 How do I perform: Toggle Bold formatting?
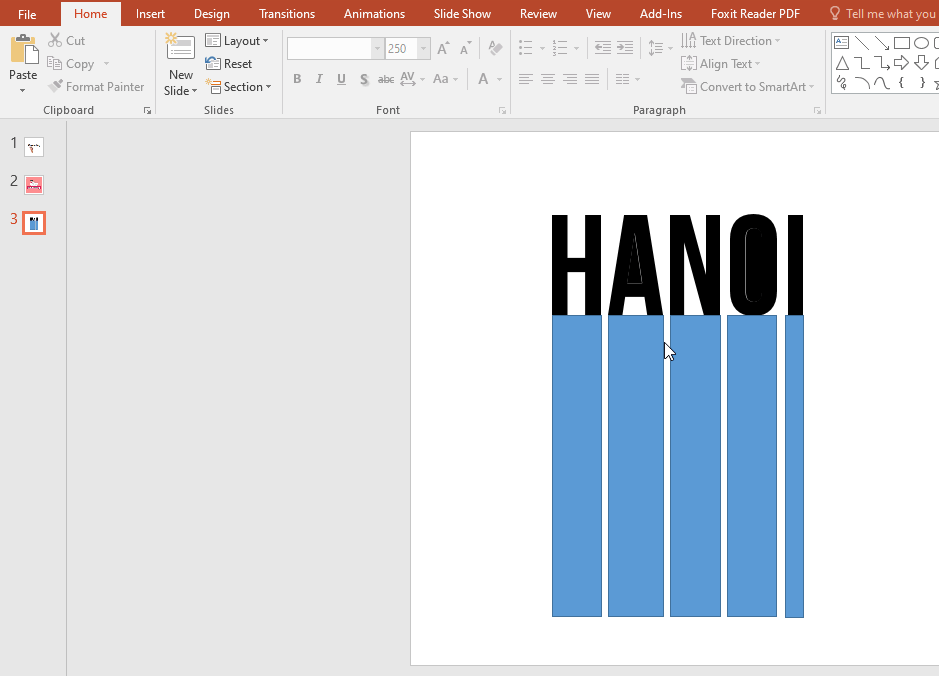point(297,79)
